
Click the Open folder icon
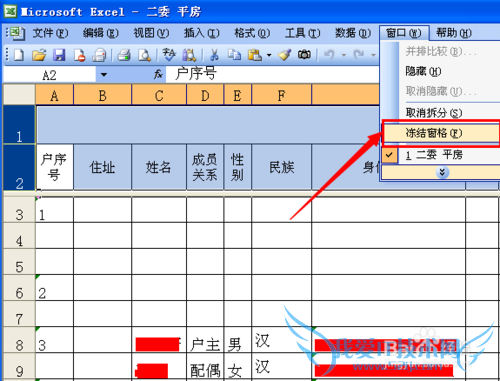[39, 55]
